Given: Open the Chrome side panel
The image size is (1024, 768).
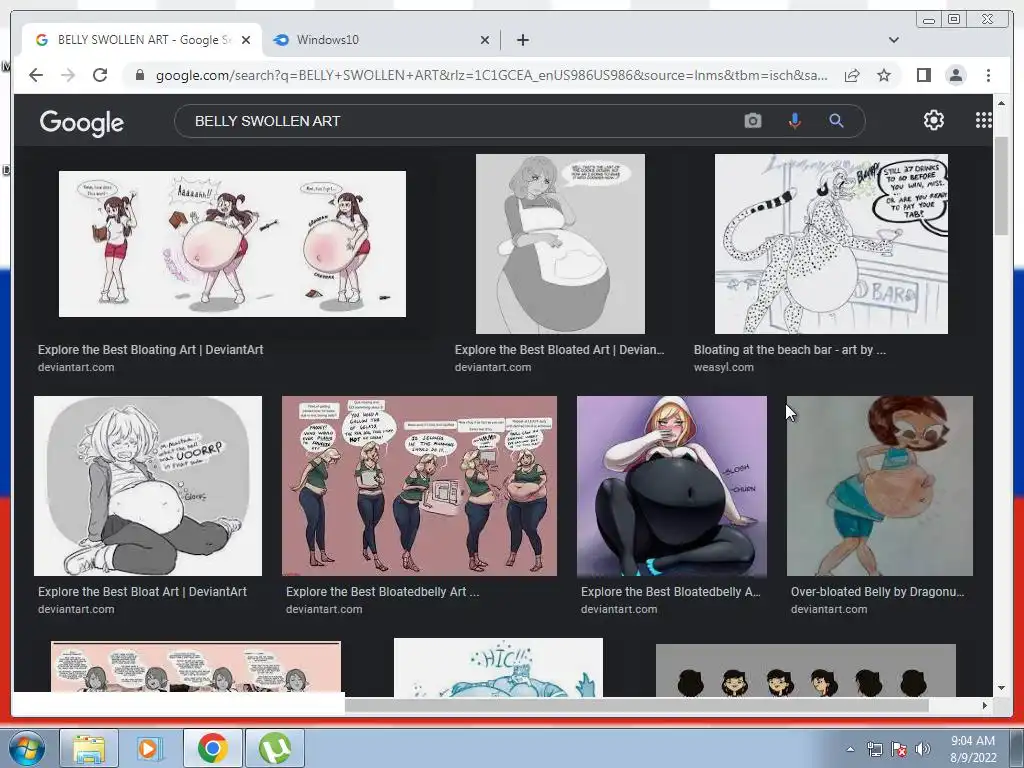Looking at the screenshot, I should 923,75.
